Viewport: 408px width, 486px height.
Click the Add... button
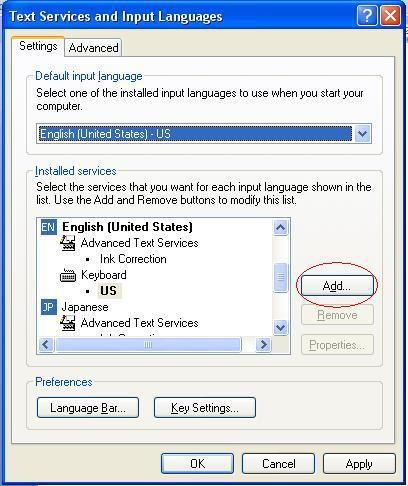pyautogui.click(x=337, y=286)
